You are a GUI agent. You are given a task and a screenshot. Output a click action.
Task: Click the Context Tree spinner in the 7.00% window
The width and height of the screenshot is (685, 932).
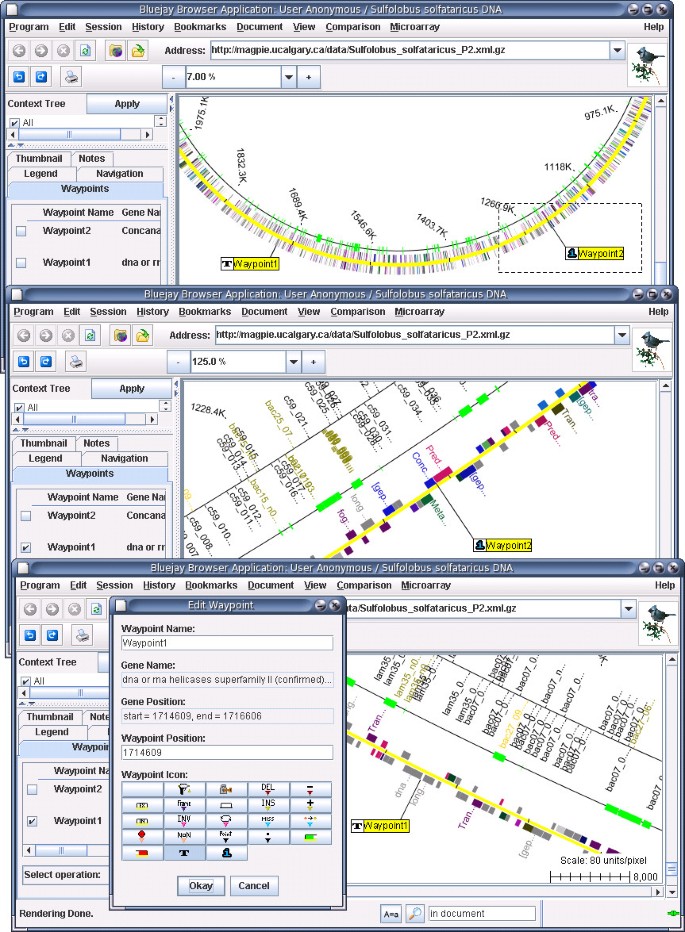161,121
